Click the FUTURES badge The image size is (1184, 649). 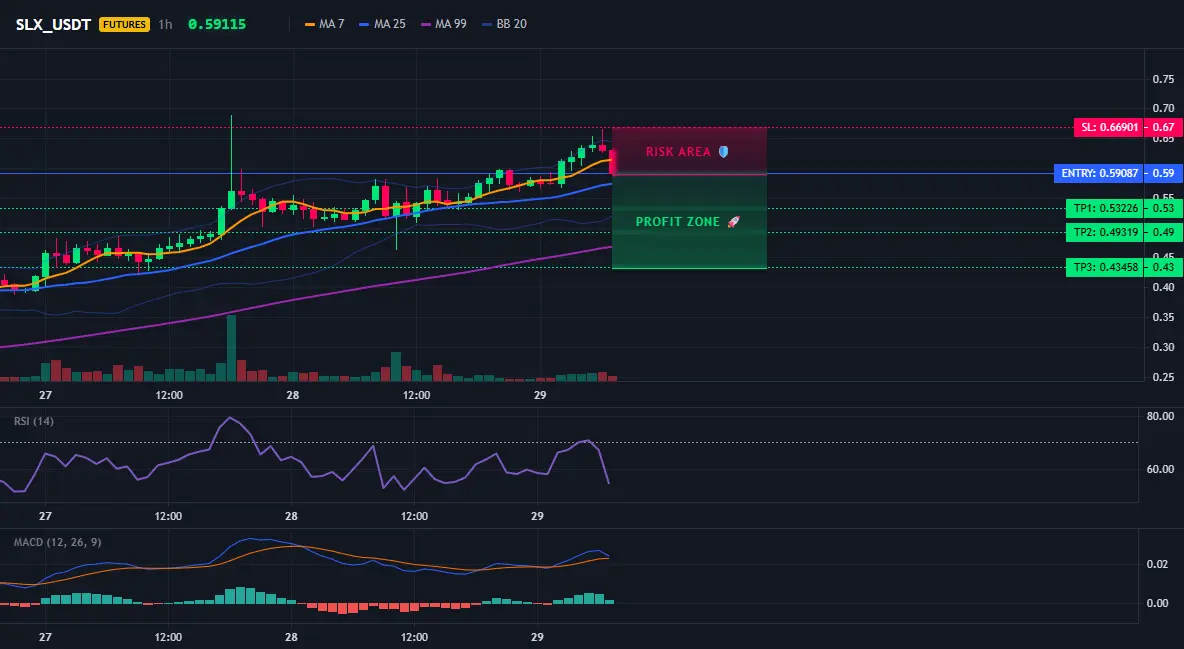(x=125, y=24)
